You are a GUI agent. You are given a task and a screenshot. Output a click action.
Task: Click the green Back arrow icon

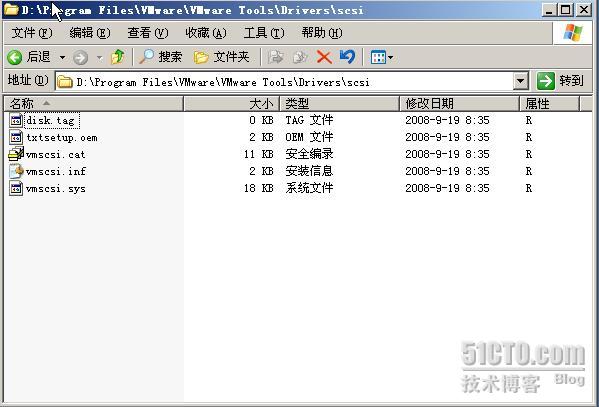point(15,57)
